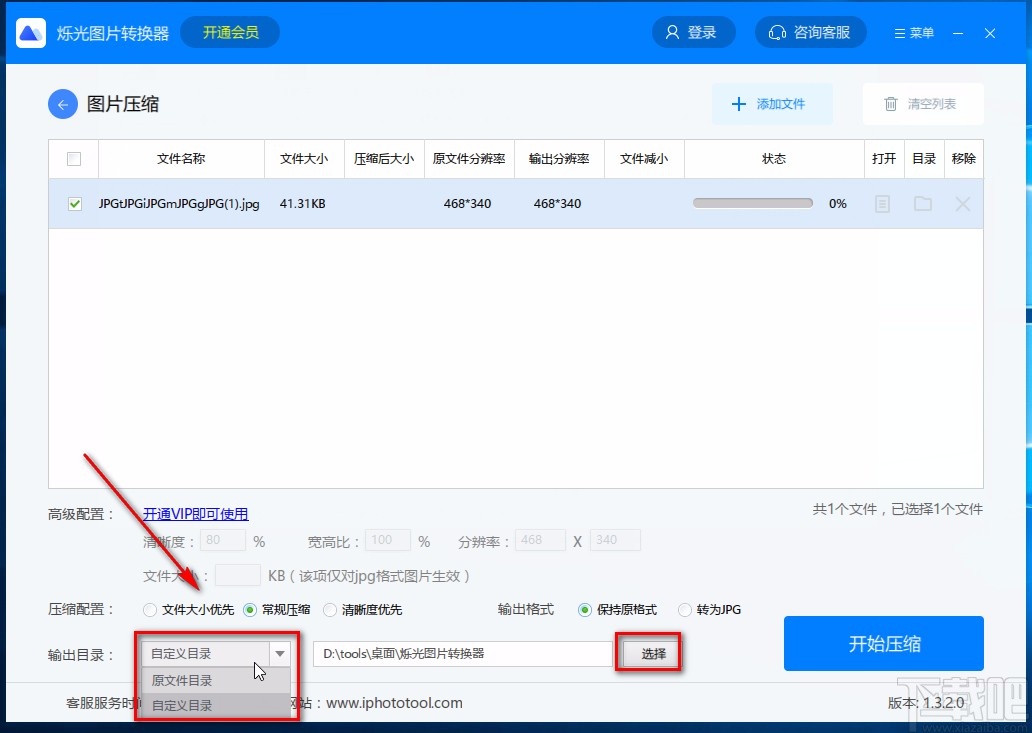Open the 开通VIP即可使用 link

tap(196, 513)
